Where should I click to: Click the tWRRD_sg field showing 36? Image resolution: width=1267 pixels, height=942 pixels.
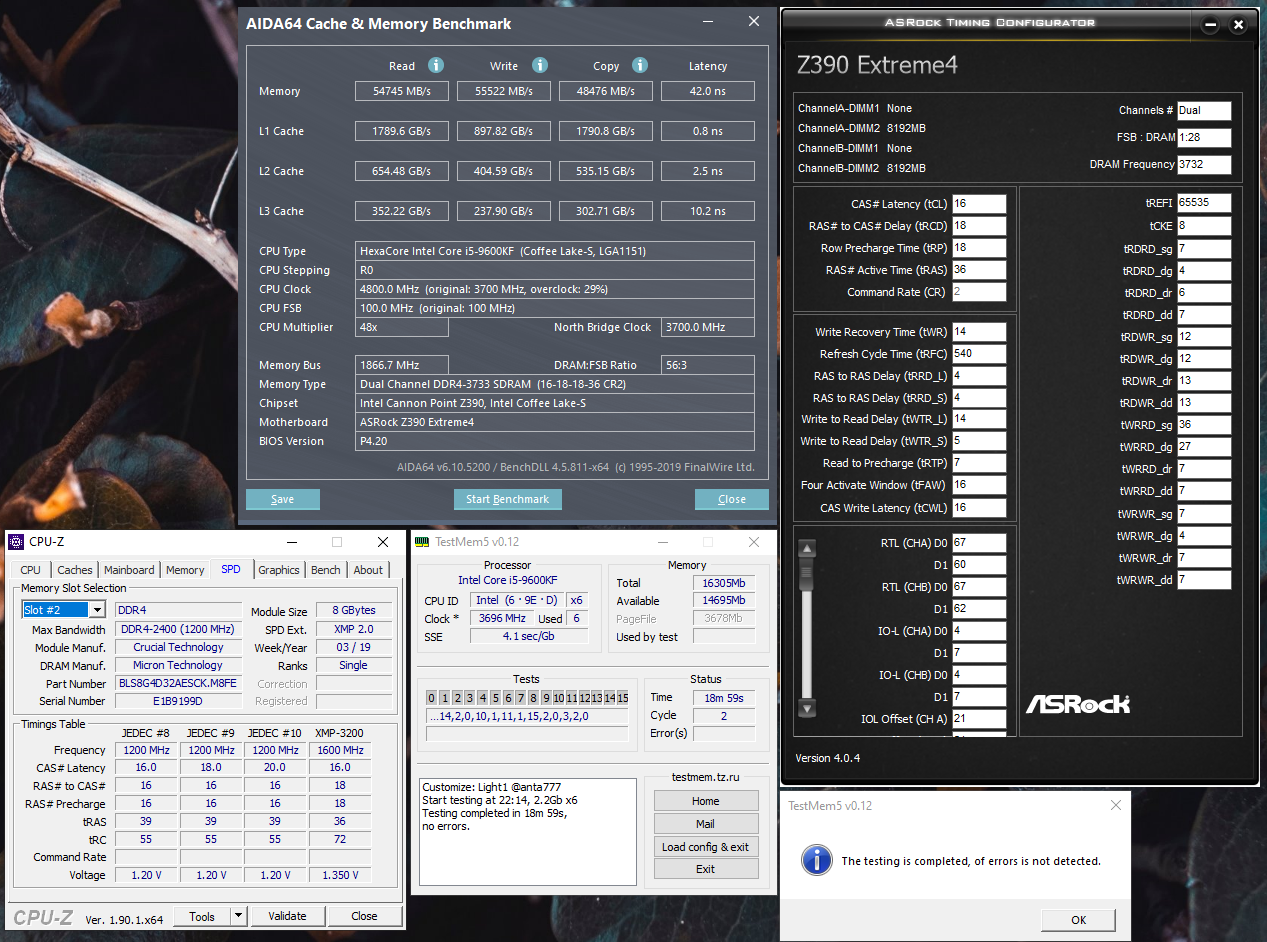(x=1204, y=425)
